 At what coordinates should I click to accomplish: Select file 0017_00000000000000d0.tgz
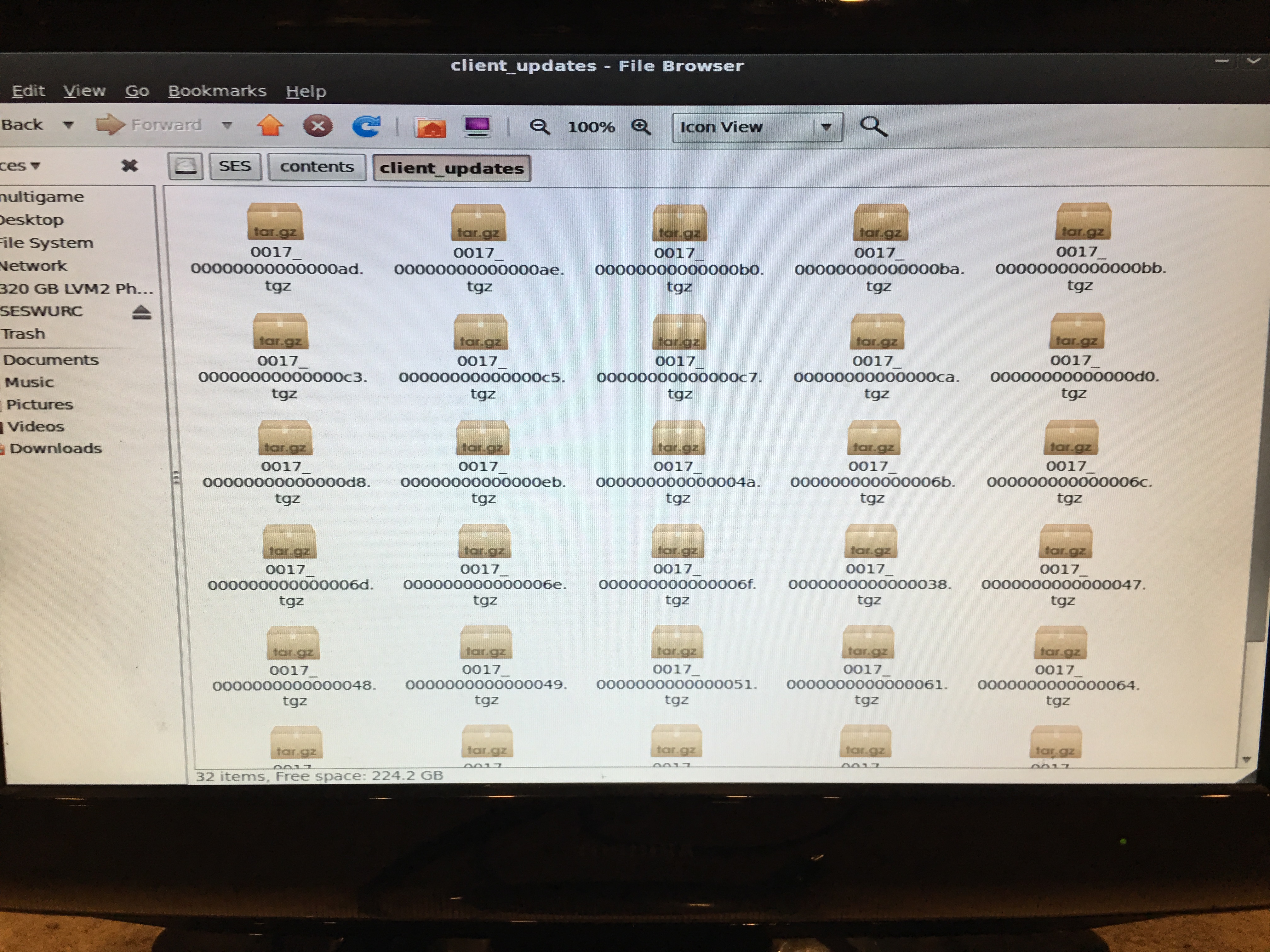coord(1075,356)
